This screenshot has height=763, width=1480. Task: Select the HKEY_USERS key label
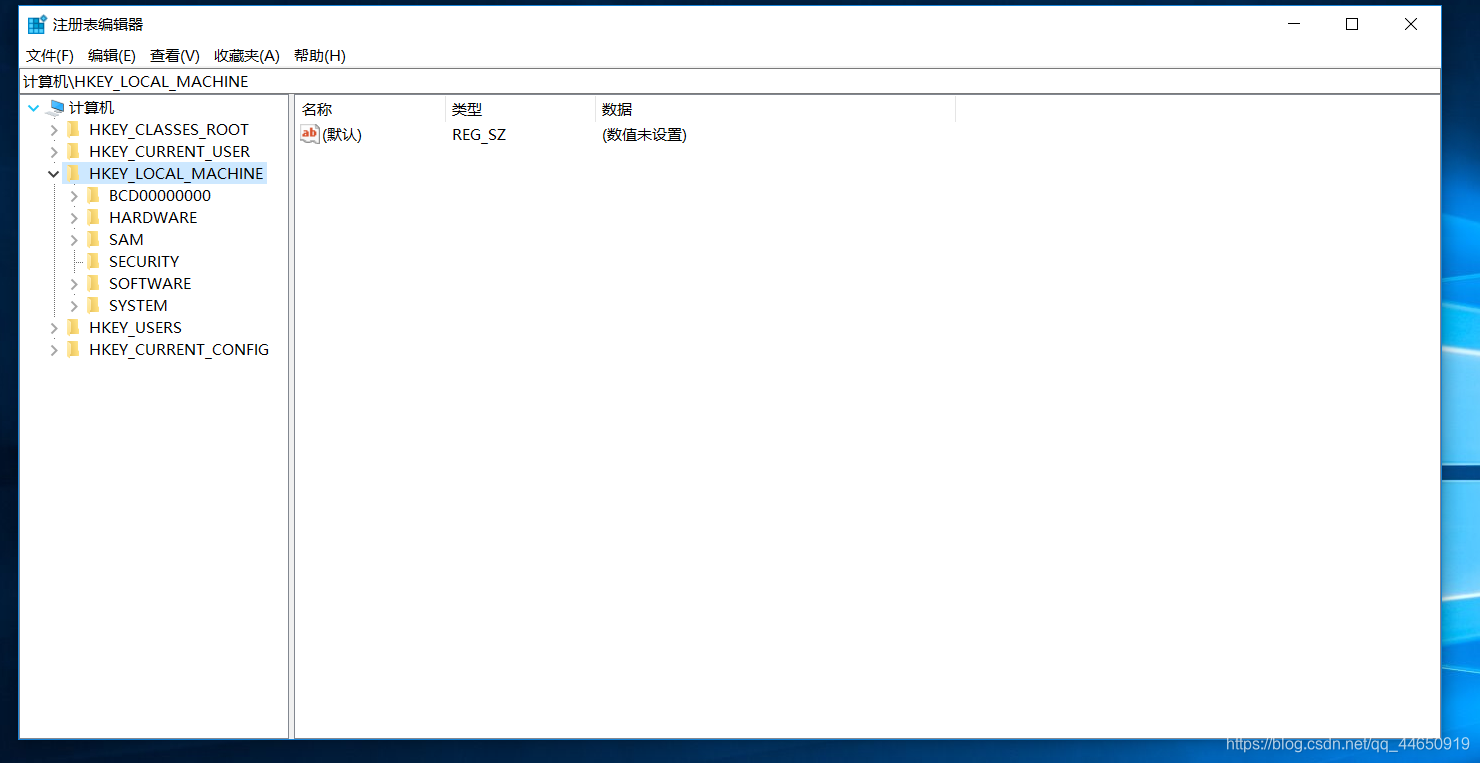click(135, 328)
